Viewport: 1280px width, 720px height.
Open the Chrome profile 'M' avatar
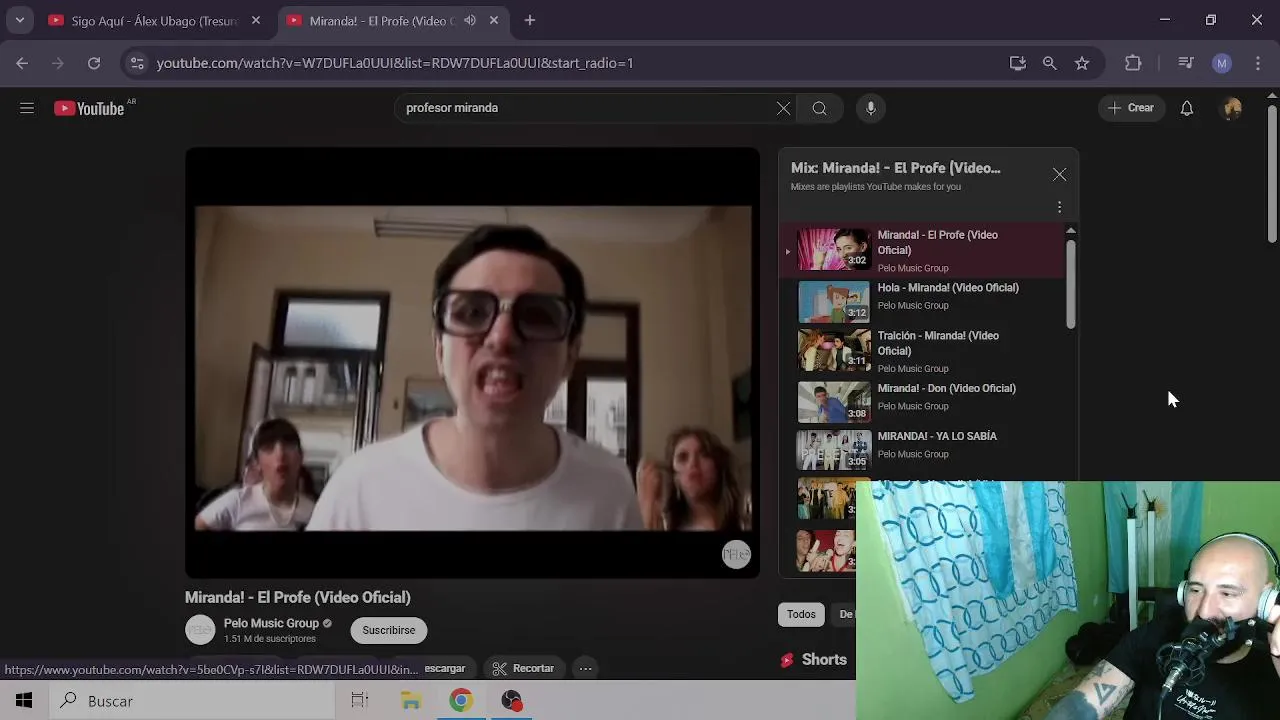click(1221, 63)
